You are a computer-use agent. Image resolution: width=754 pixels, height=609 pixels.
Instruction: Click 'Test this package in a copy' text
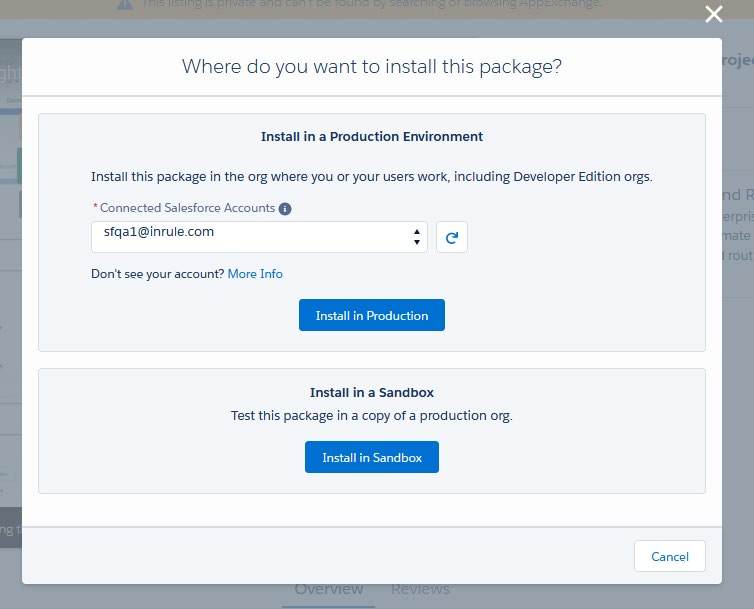(372, 416)
